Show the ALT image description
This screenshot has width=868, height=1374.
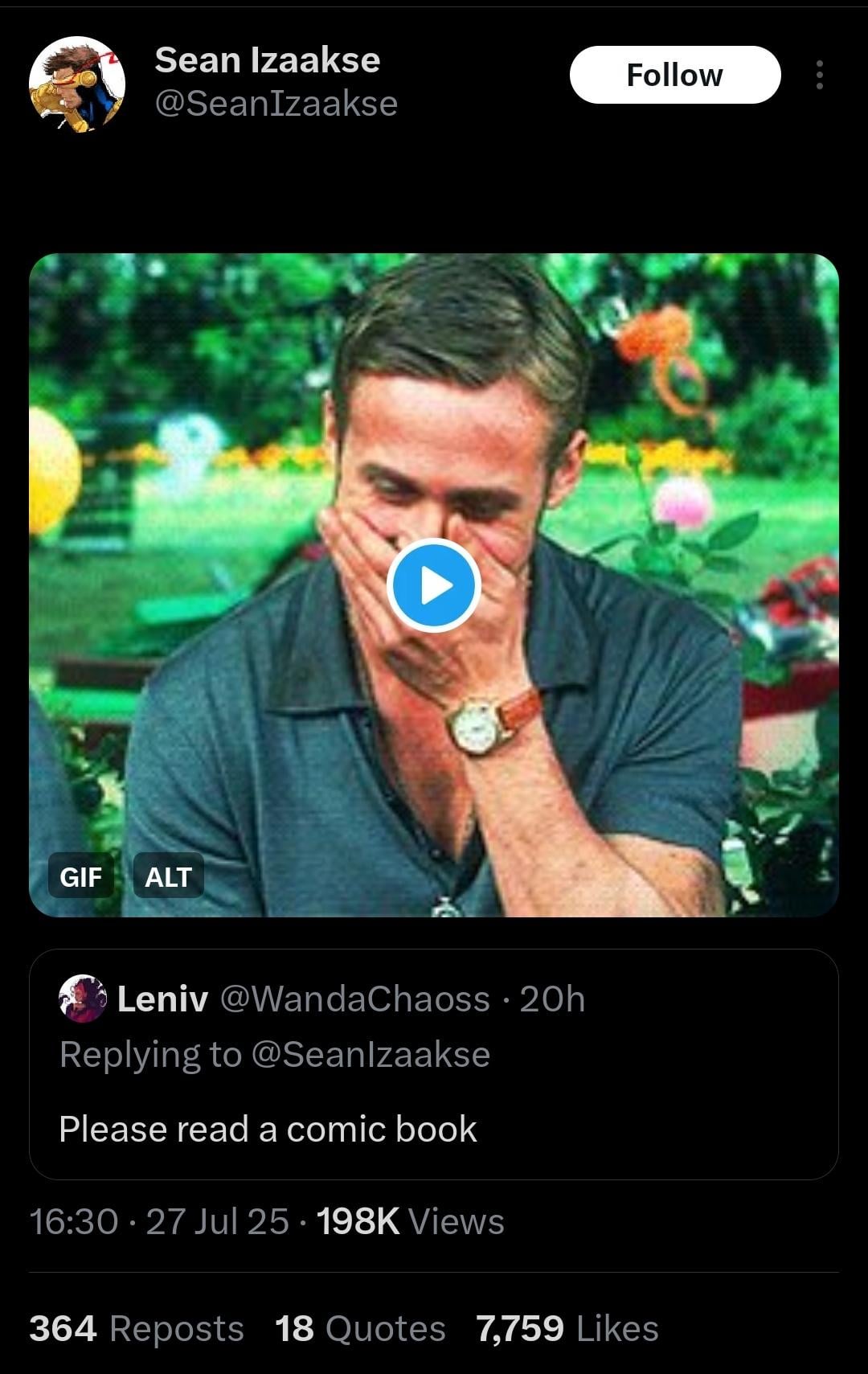(x=168, y=876)
